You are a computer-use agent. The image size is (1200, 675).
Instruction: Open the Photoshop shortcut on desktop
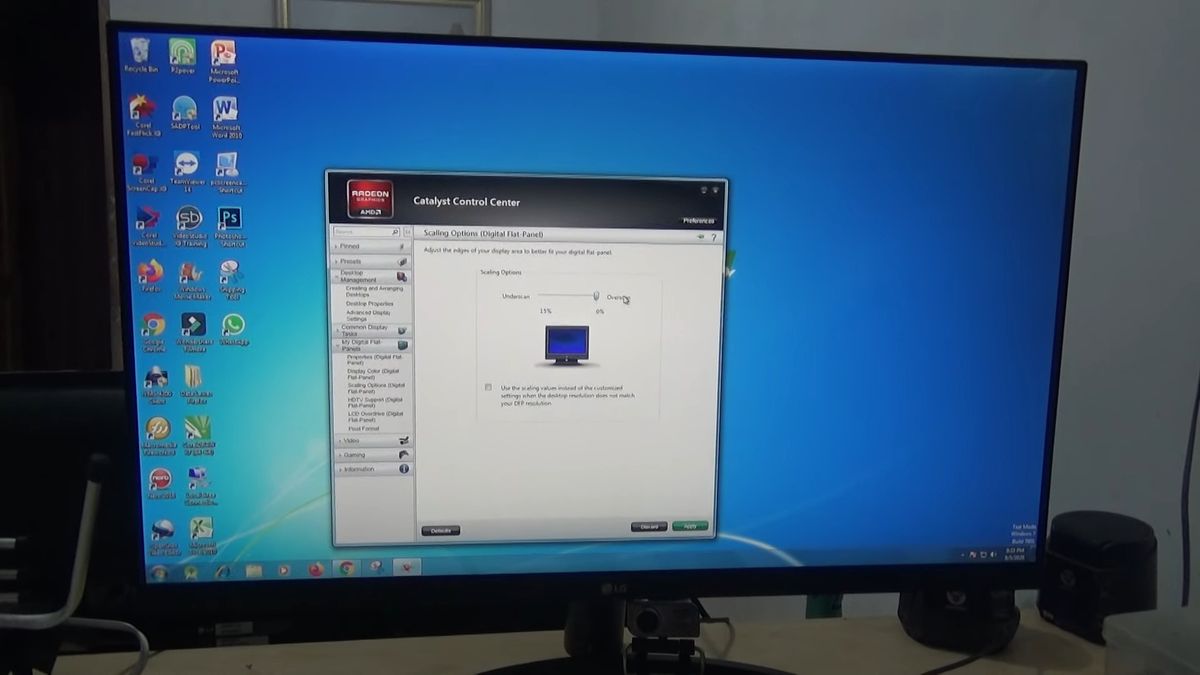(x=231, y=226)
